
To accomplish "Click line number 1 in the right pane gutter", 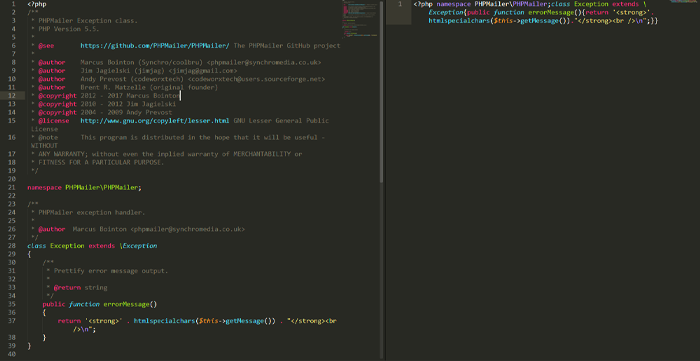I will 400,4.
